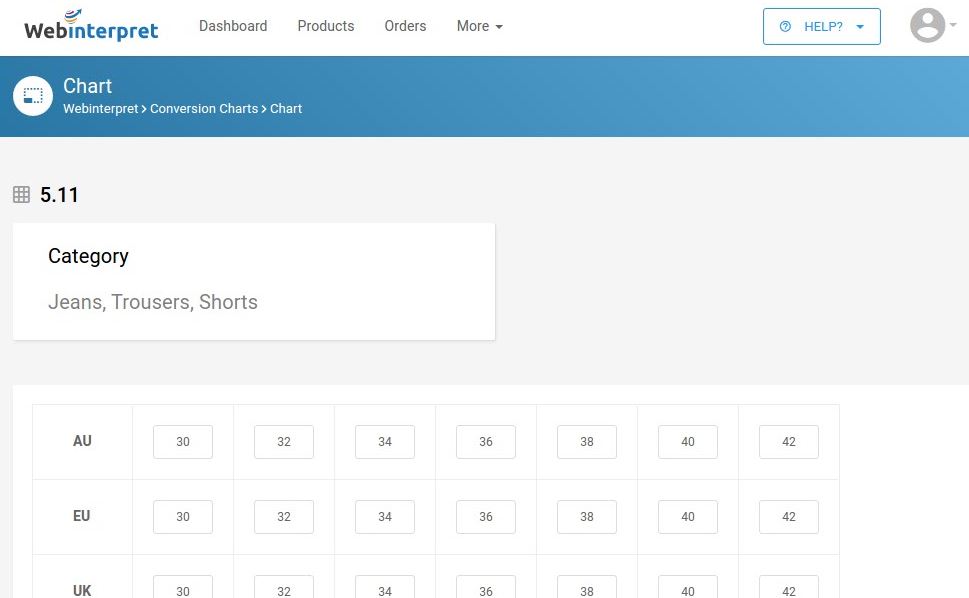The image size is (969, 598).
Task: Click the Webinterpret logo
Action: tap(91, 25)
